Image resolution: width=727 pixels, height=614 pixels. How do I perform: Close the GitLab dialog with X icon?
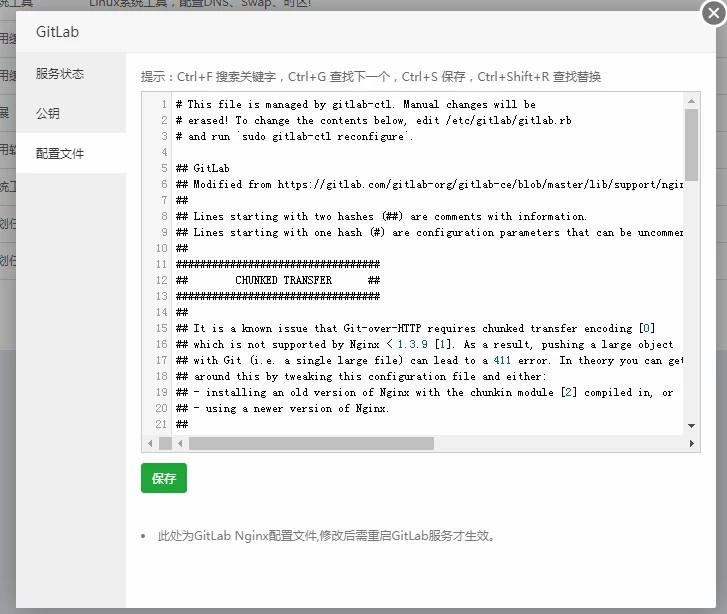(x=714, y=13)
